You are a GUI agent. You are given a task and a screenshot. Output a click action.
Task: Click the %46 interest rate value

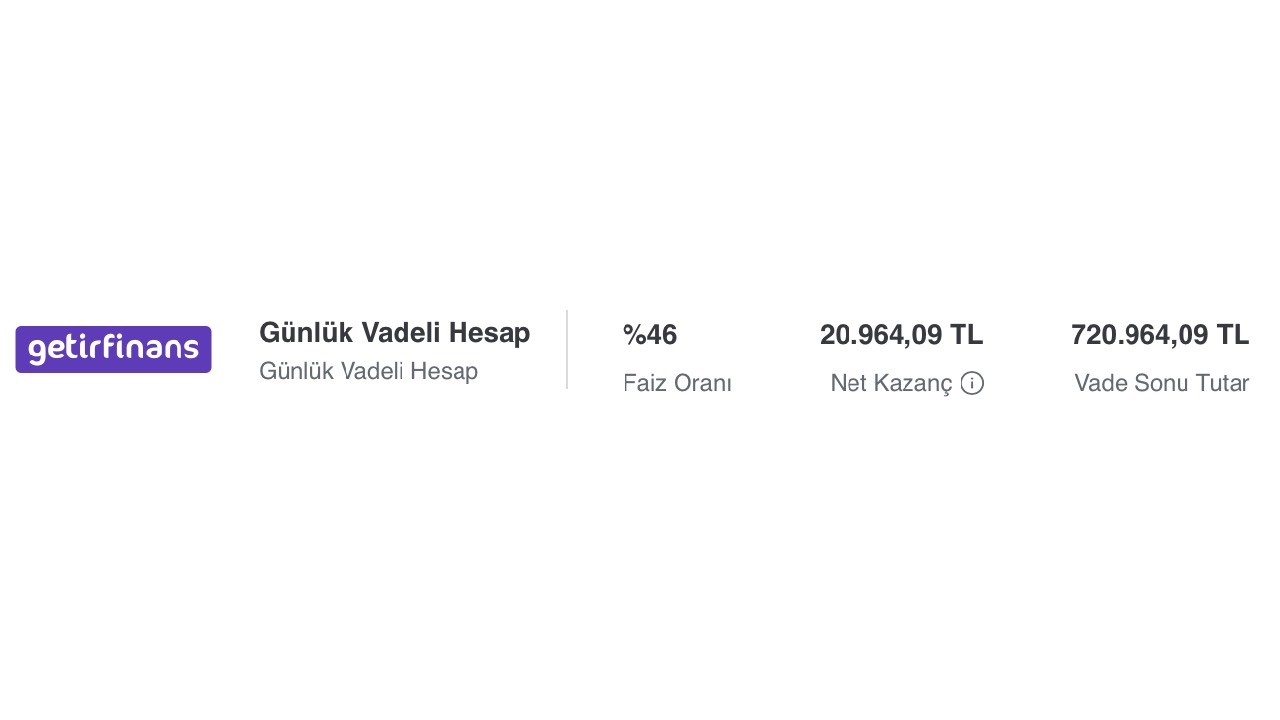click(x=650, y=335)
